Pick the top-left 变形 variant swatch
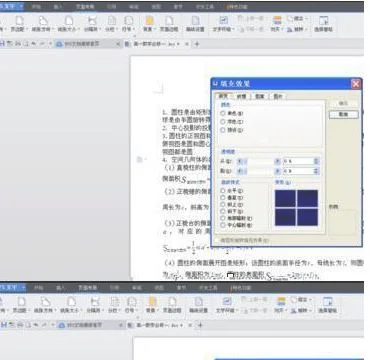The width and height of the screenshot is (370, 360). point(285,199)
